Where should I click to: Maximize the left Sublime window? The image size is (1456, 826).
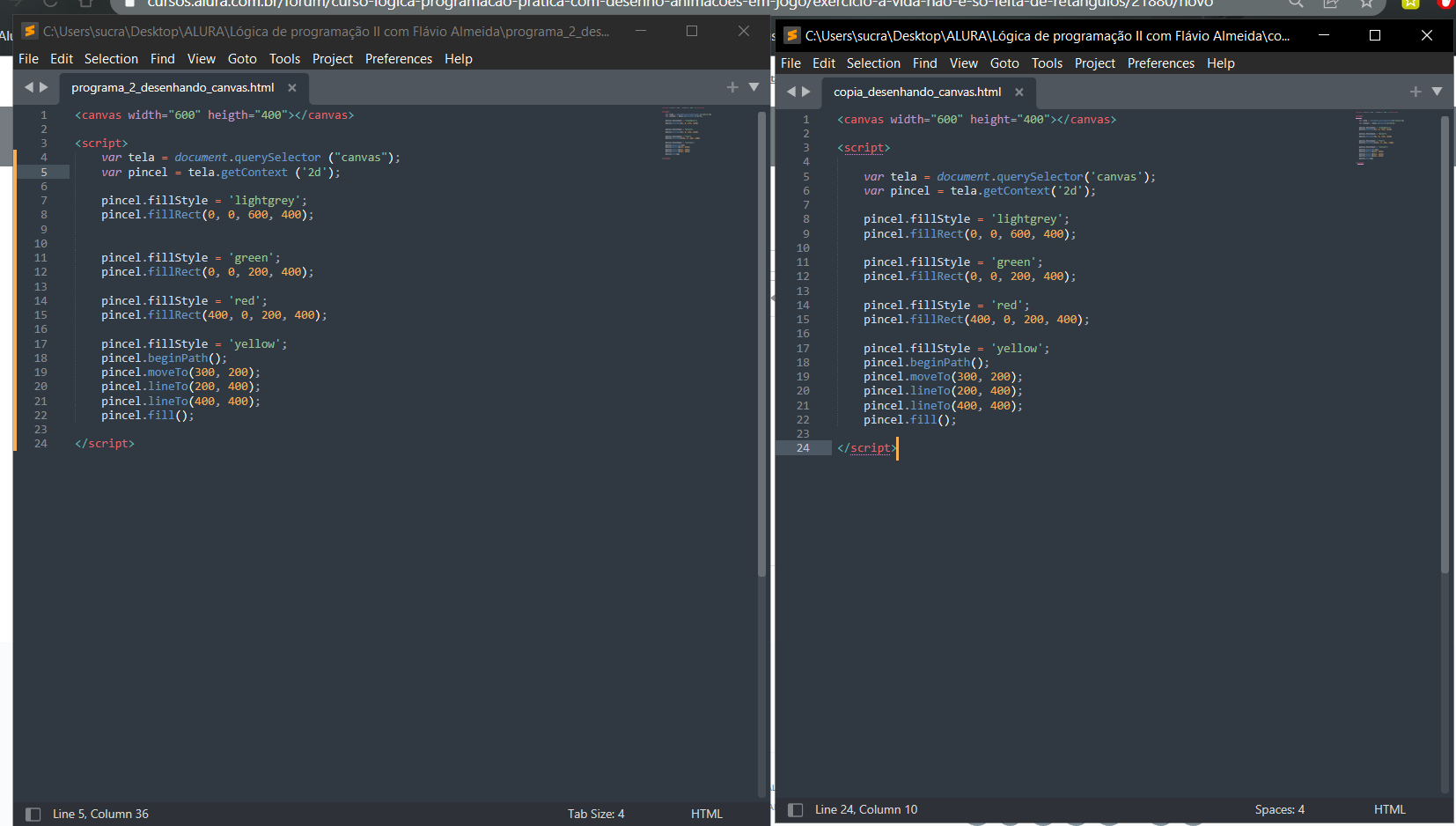(692, 31)
